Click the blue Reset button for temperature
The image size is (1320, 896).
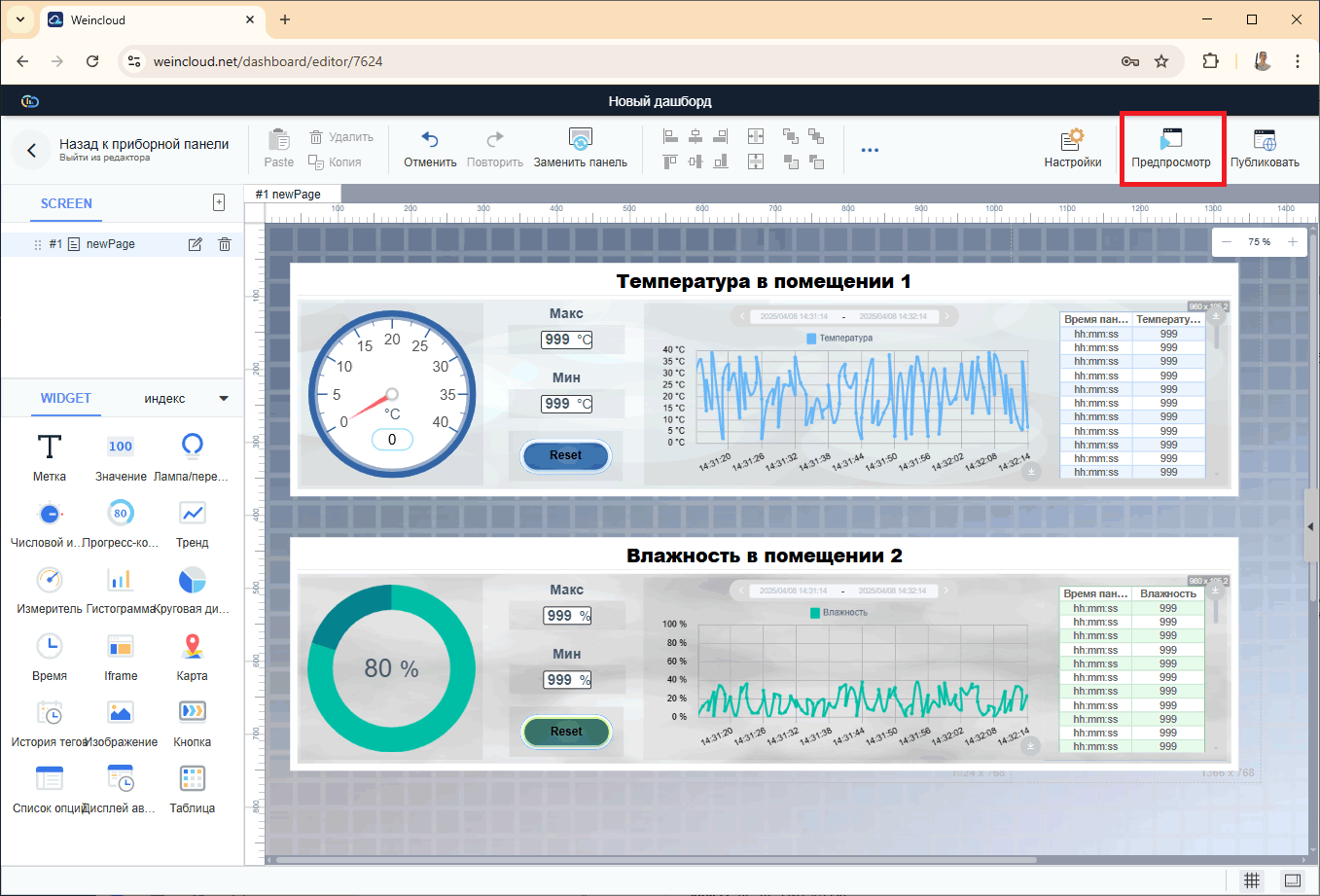click(x=565, y=455)
